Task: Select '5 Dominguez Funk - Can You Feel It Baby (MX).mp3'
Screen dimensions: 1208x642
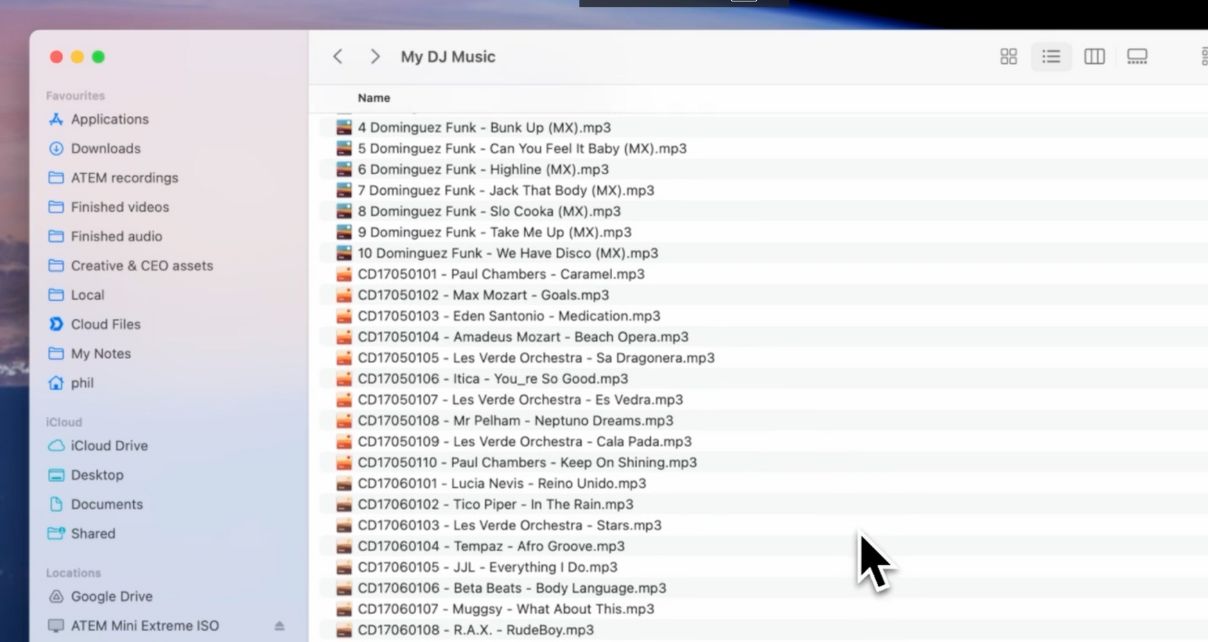Action: click(x=522, y=149)
